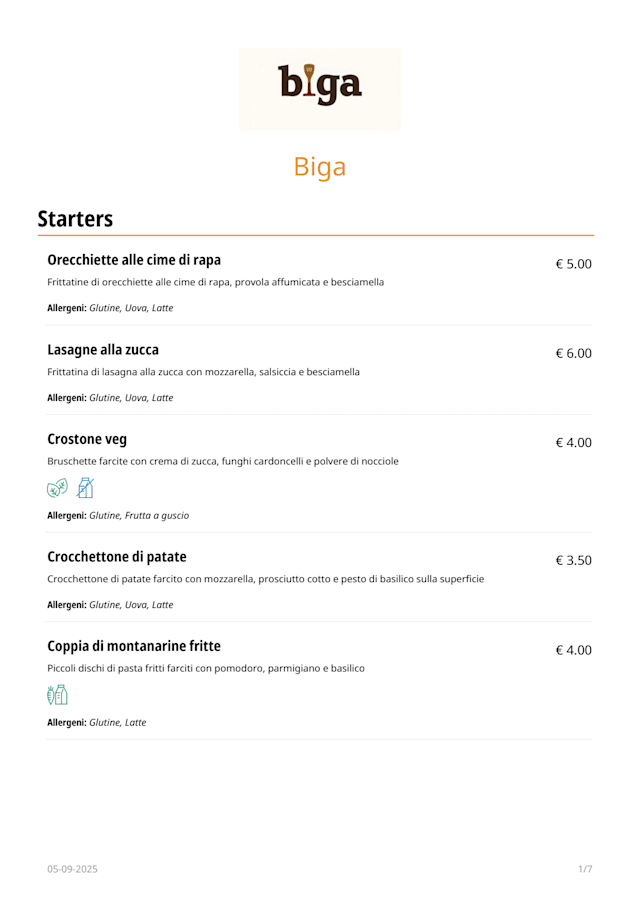This screenshot has width=640, height=905.
Task: Click the 1/7 page number indicator
Action: pos(585,869)
